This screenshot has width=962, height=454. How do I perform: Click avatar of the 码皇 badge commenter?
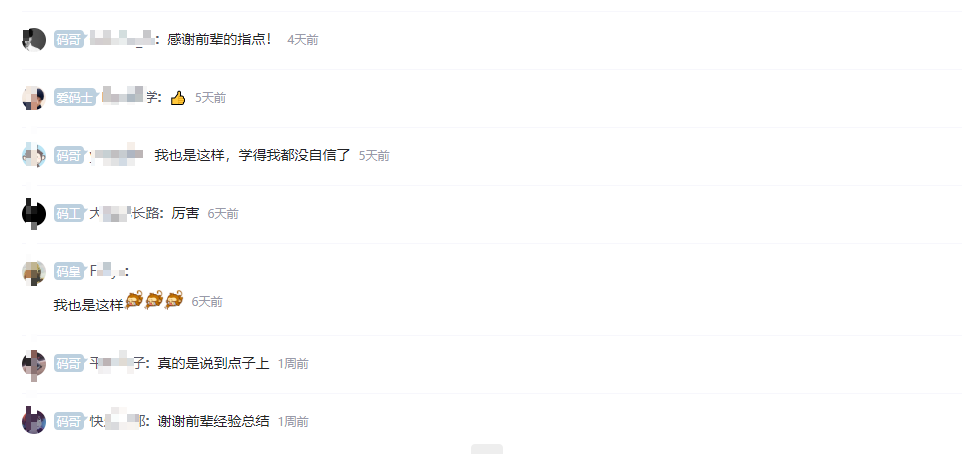(x=34, y=272)
